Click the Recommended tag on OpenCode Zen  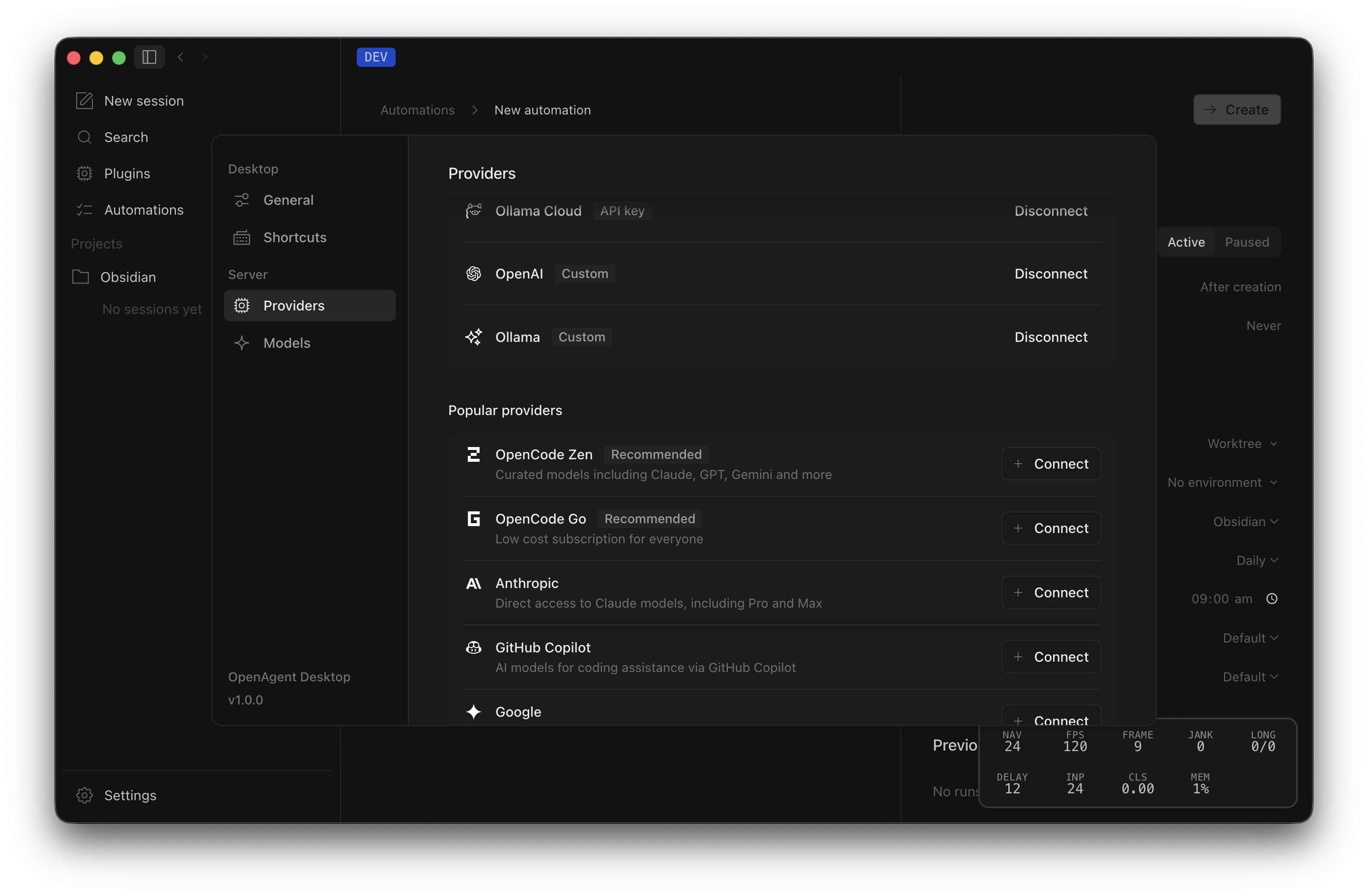pyautogui.click(x=656, y=454)
